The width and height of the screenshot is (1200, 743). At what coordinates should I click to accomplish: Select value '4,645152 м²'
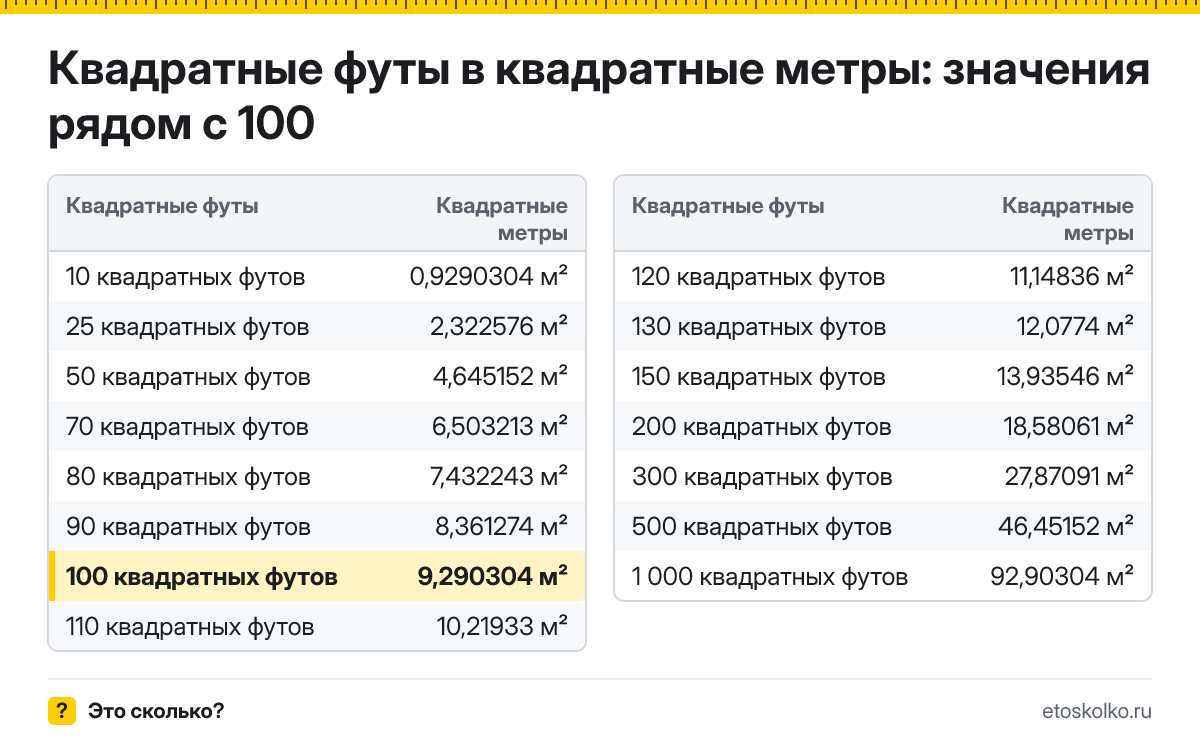pyautogui.click(x=500, y=377)
